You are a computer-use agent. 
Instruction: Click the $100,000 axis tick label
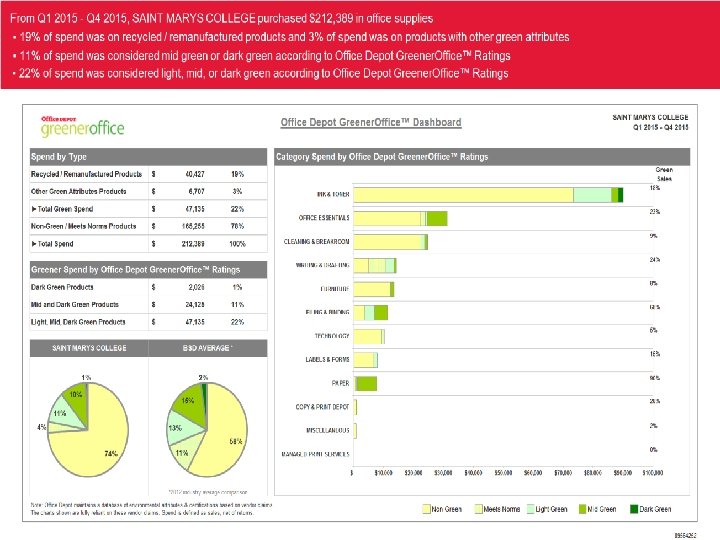point(652,472)
